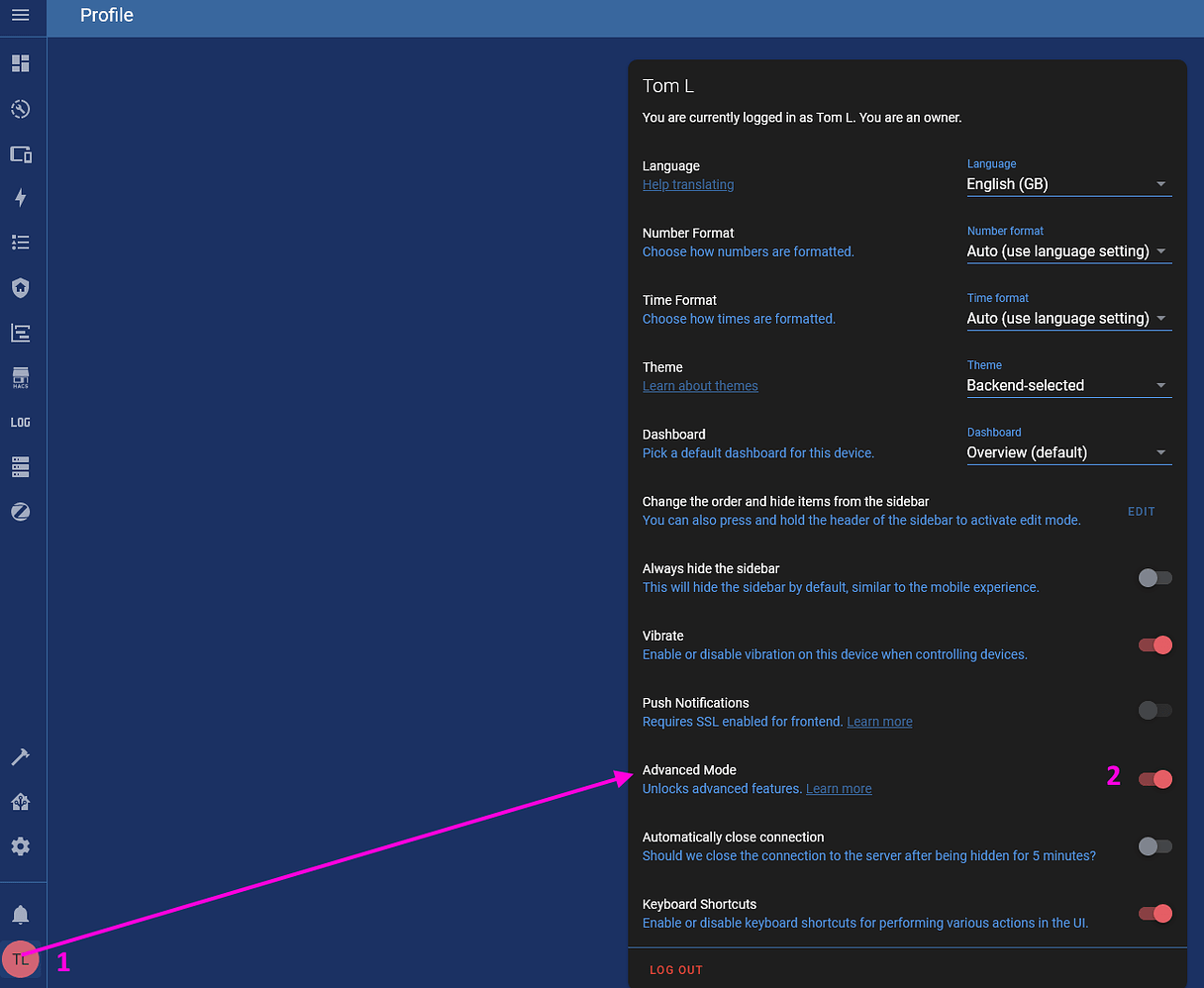Open the Energy lightning bolt icon

tap(20, 198)
